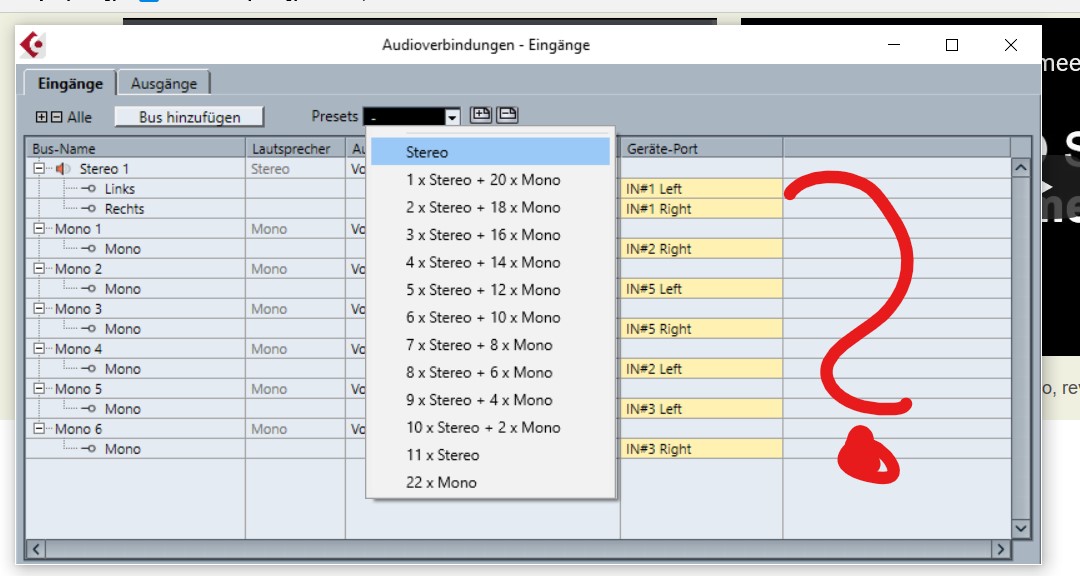The width and height of the screenshot is (1080, 576).
Task: Switch to the Ausgänge tab
Action: pos(164,84)
